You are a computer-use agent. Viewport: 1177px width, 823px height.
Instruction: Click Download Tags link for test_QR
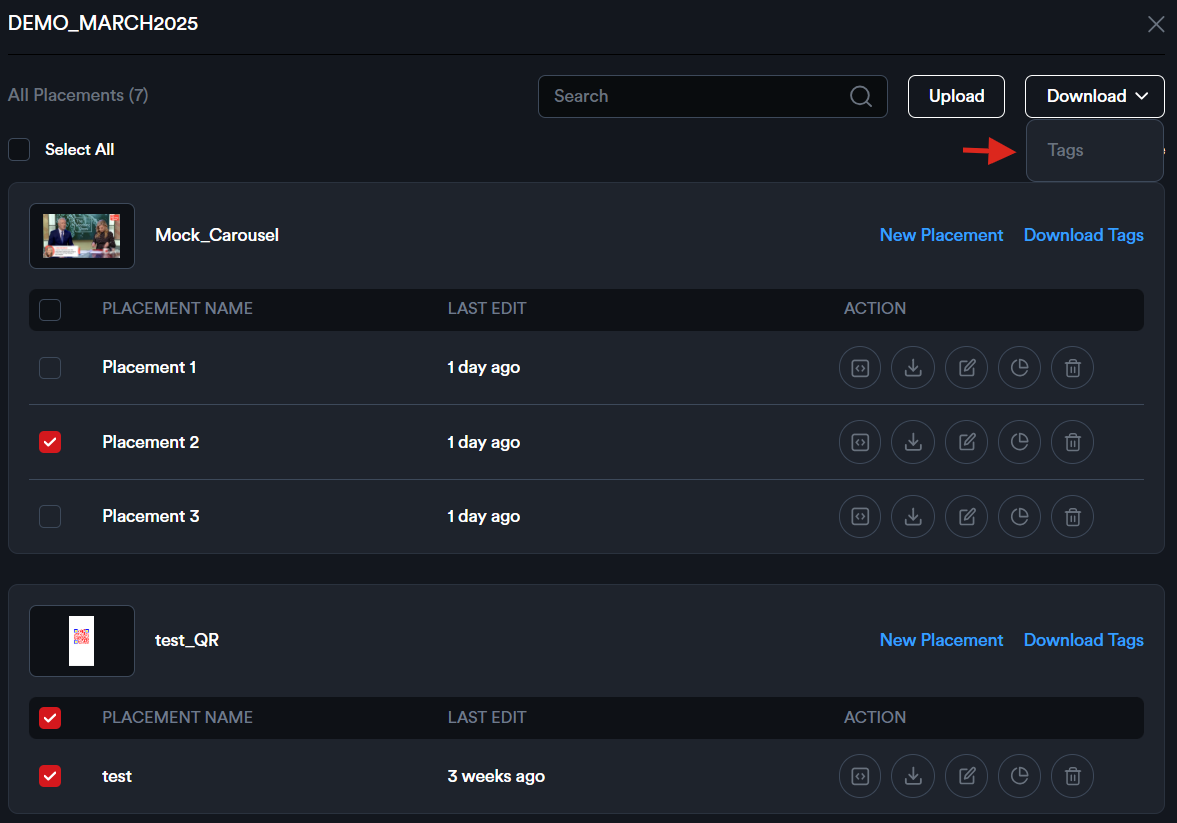pyautogui.click(x=1083, y=640)
